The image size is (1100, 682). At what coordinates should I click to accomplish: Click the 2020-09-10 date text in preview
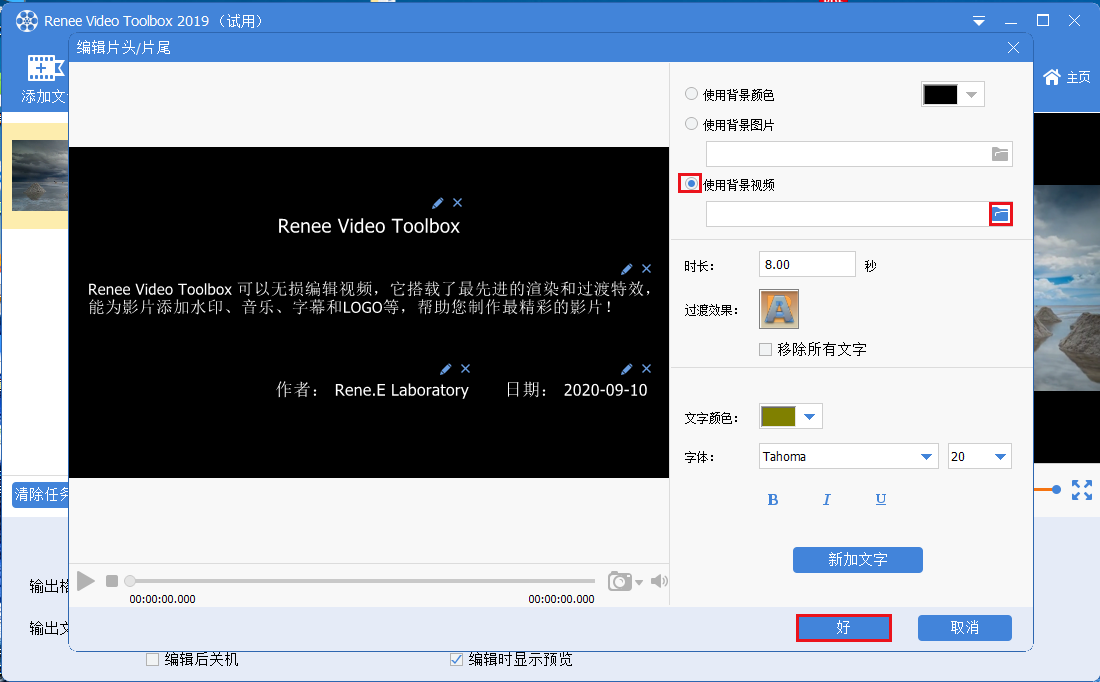605,390
